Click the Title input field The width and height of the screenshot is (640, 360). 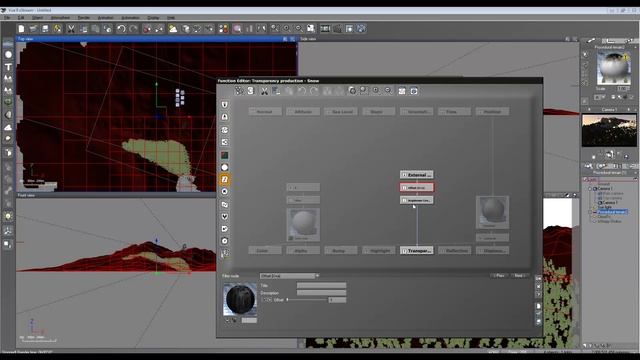(x=321, y=286)
